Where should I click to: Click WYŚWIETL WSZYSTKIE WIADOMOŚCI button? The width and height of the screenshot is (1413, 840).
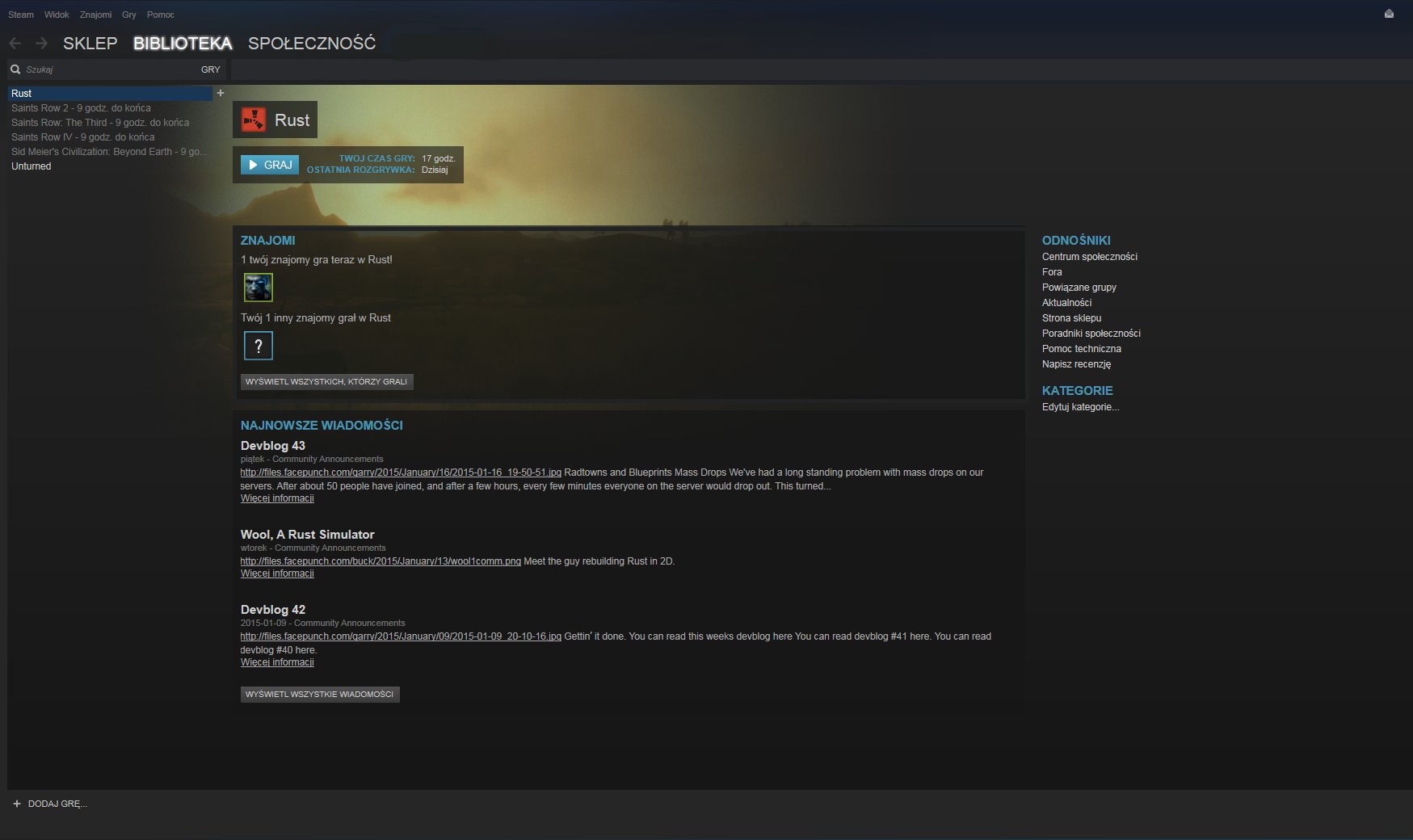click(x=320, y=694)
